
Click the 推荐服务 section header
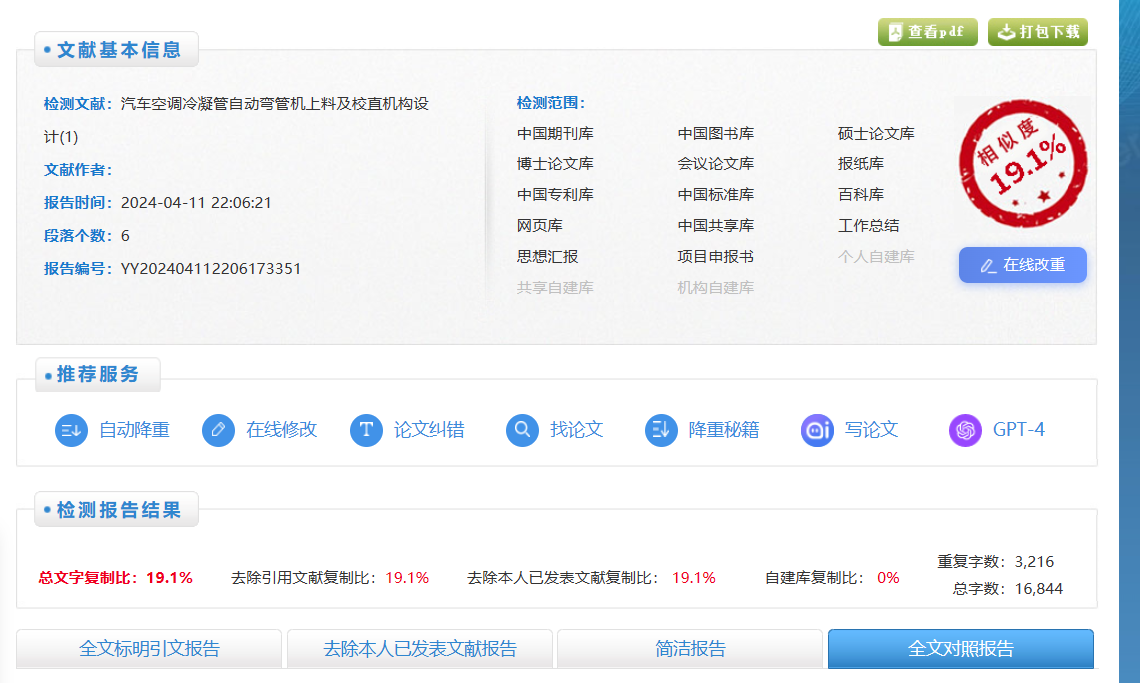97,374
